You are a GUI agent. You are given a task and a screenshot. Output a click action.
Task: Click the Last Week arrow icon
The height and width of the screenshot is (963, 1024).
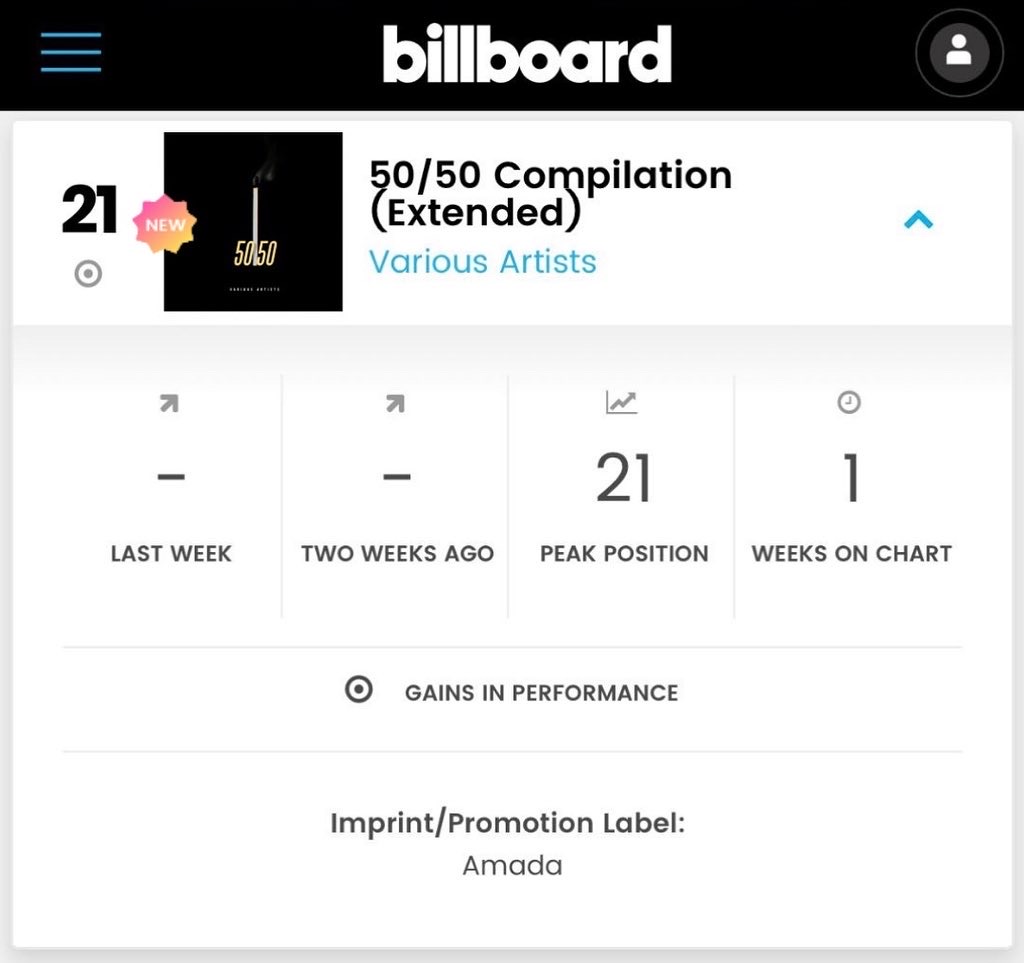pyautogui.click(x=170, y=403)
